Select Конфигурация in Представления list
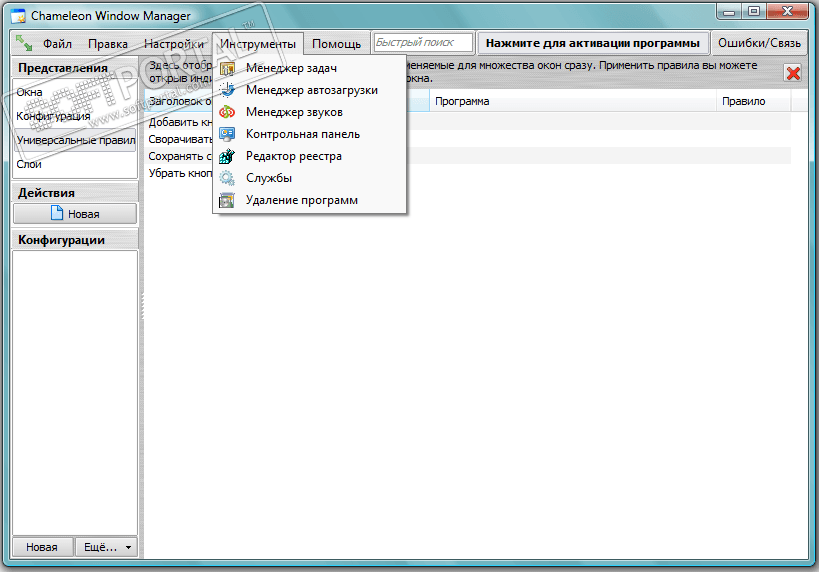 (75, 116)
